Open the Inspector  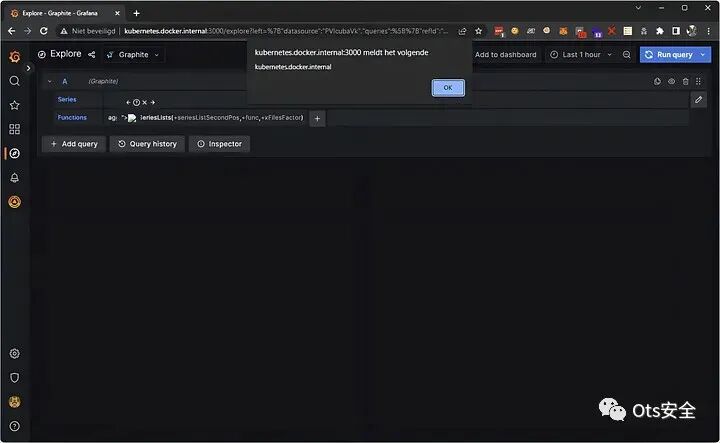tap(219, 144)
